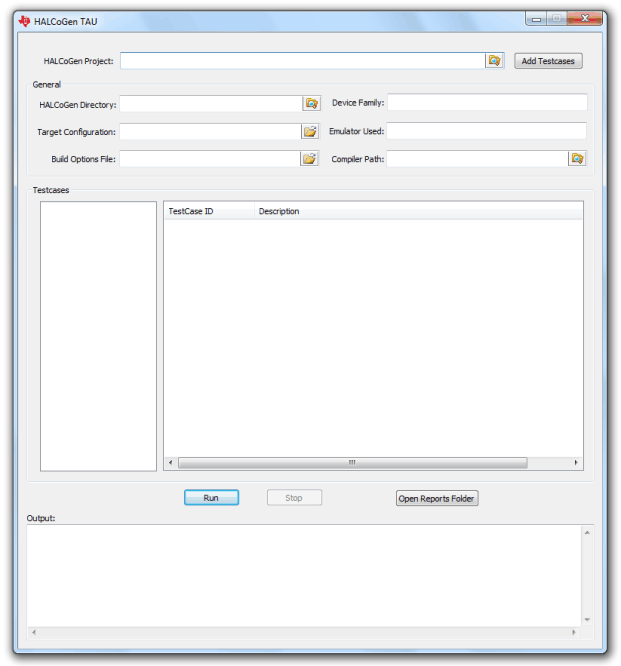This screenshot has height=666, width=621.
Task: Open Target Configuration file browser
Action: click(x=310, y=131)
